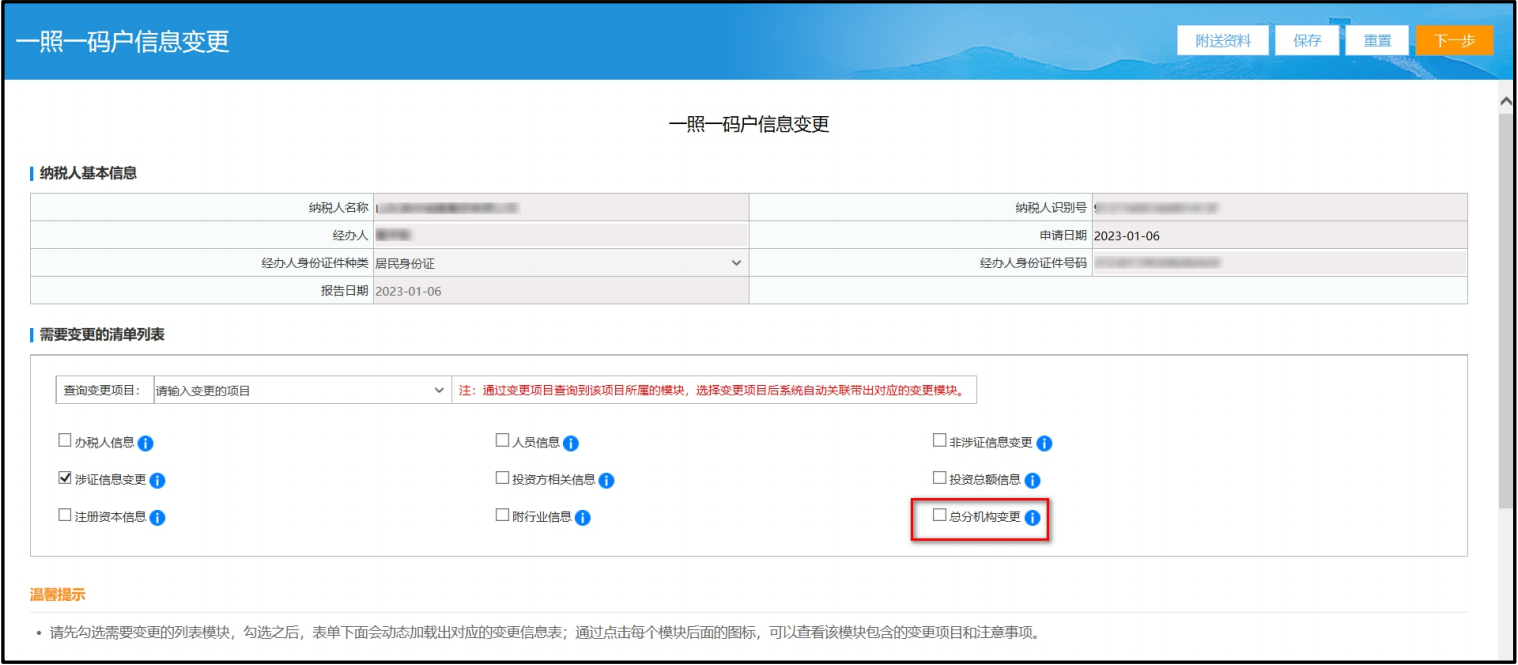Click the 下一步 button
The image size is (1518, 665).
pyautogui.click(x=1454, y=41)
